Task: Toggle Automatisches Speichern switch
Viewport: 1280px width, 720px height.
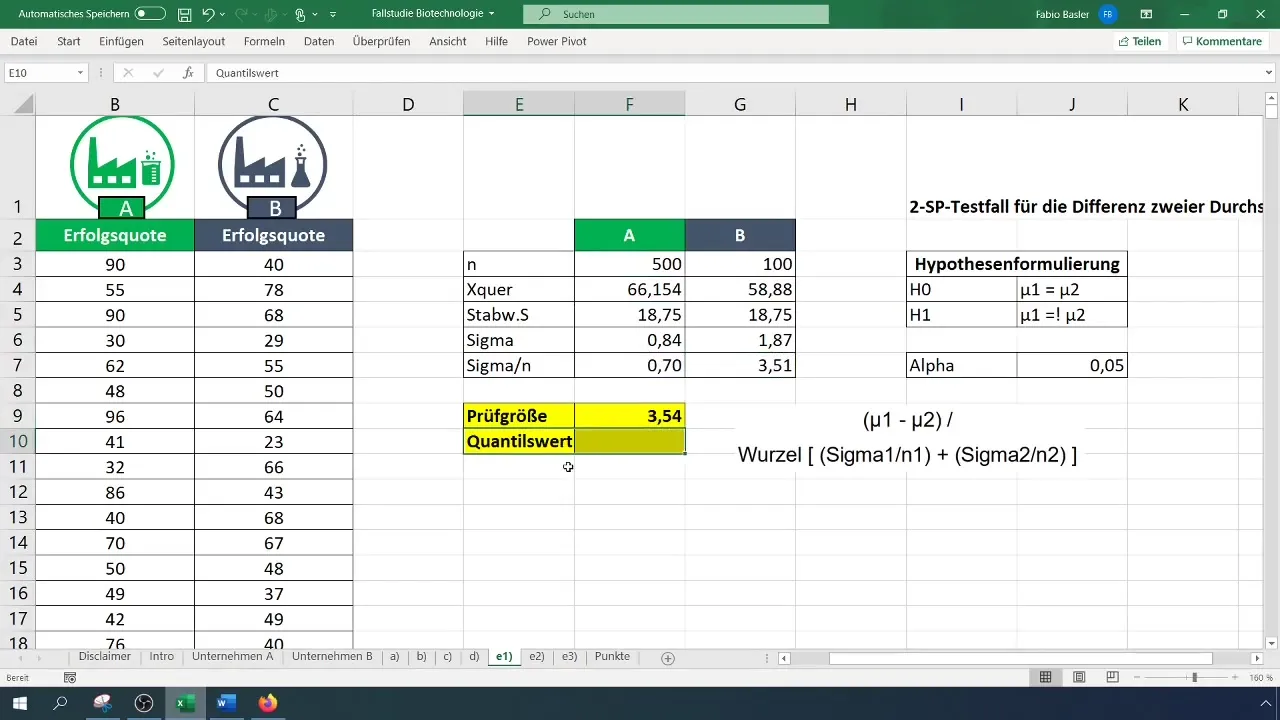Action: pos(150,14)
